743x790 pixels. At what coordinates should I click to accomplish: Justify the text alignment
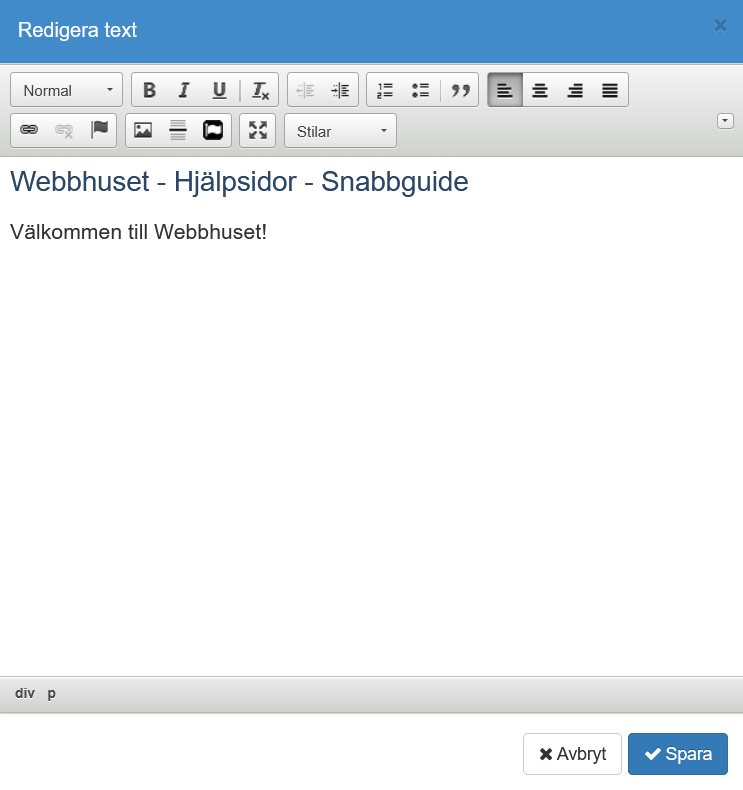(610, 90)
